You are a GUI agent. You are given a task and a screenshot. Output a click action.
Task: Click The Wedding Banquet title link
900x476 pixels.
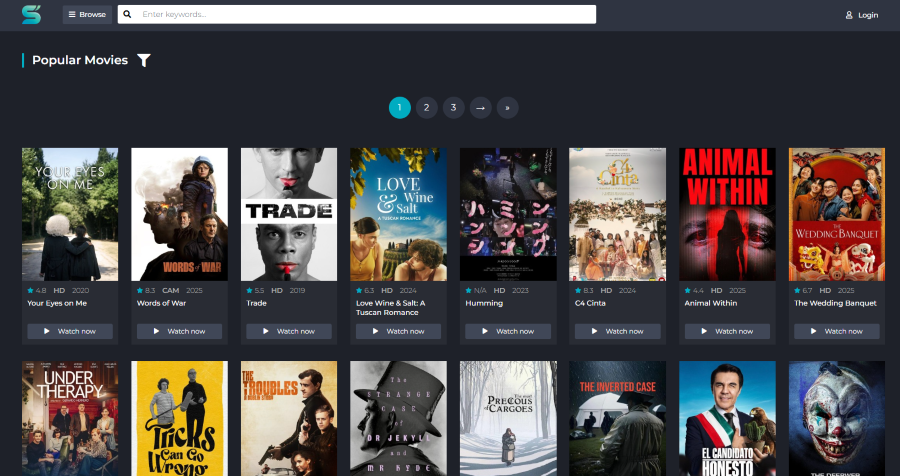tap(835, 303)
